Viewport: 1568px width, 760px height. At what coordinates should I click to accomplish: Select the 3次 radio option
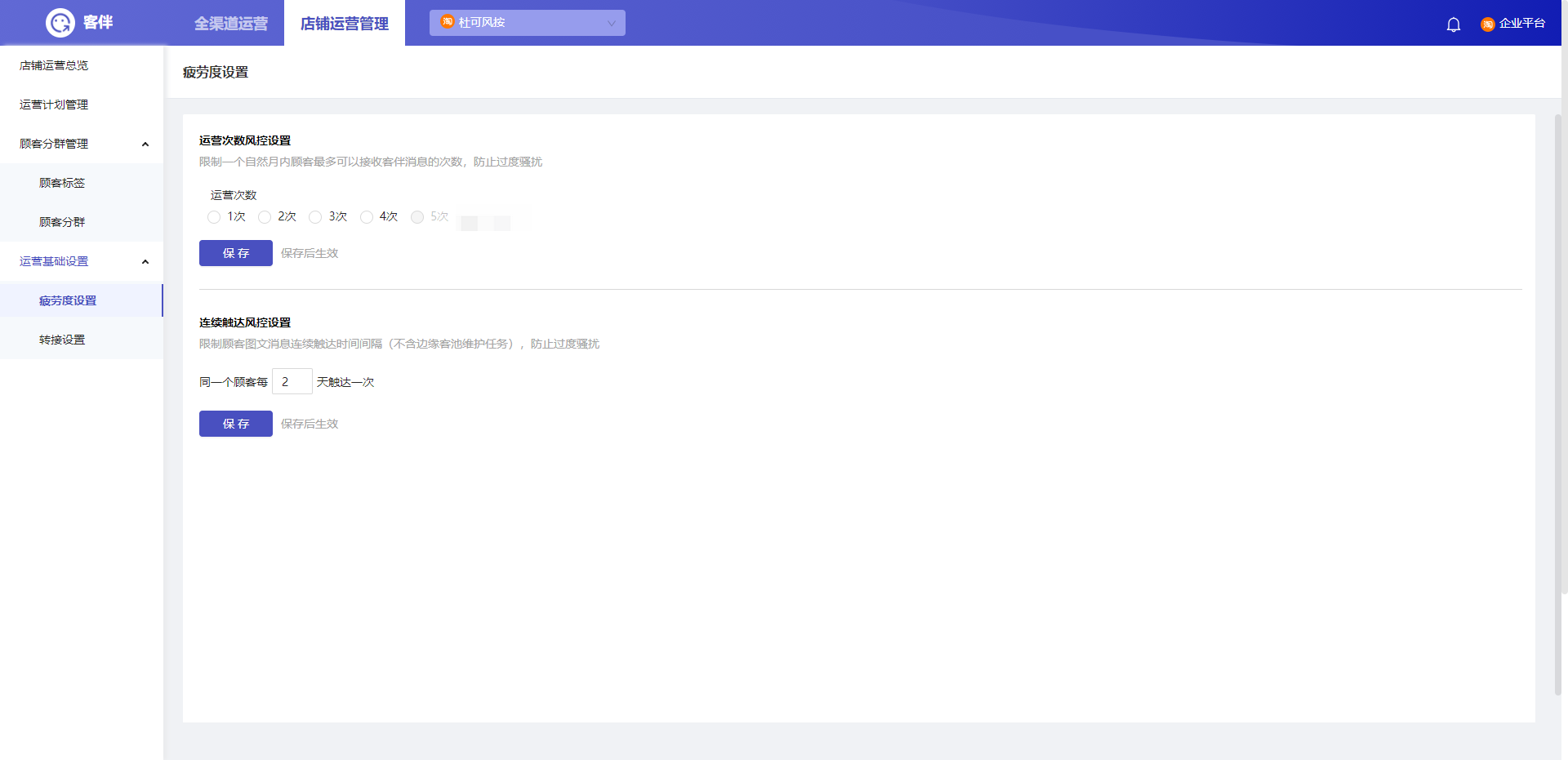coord(315,217)
